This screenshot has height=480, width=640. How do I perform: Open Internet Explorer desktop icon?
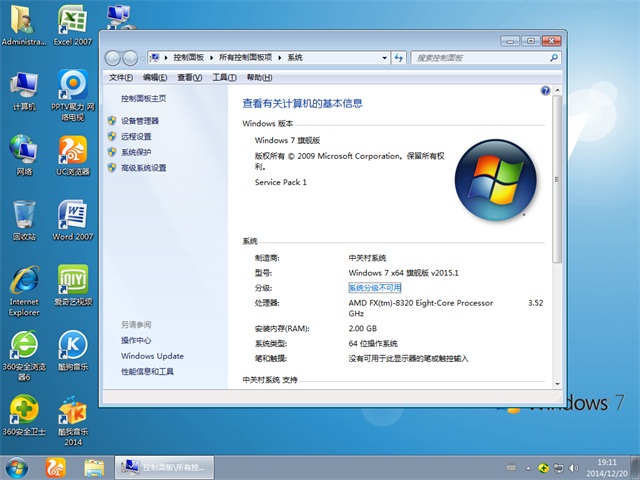24,291
